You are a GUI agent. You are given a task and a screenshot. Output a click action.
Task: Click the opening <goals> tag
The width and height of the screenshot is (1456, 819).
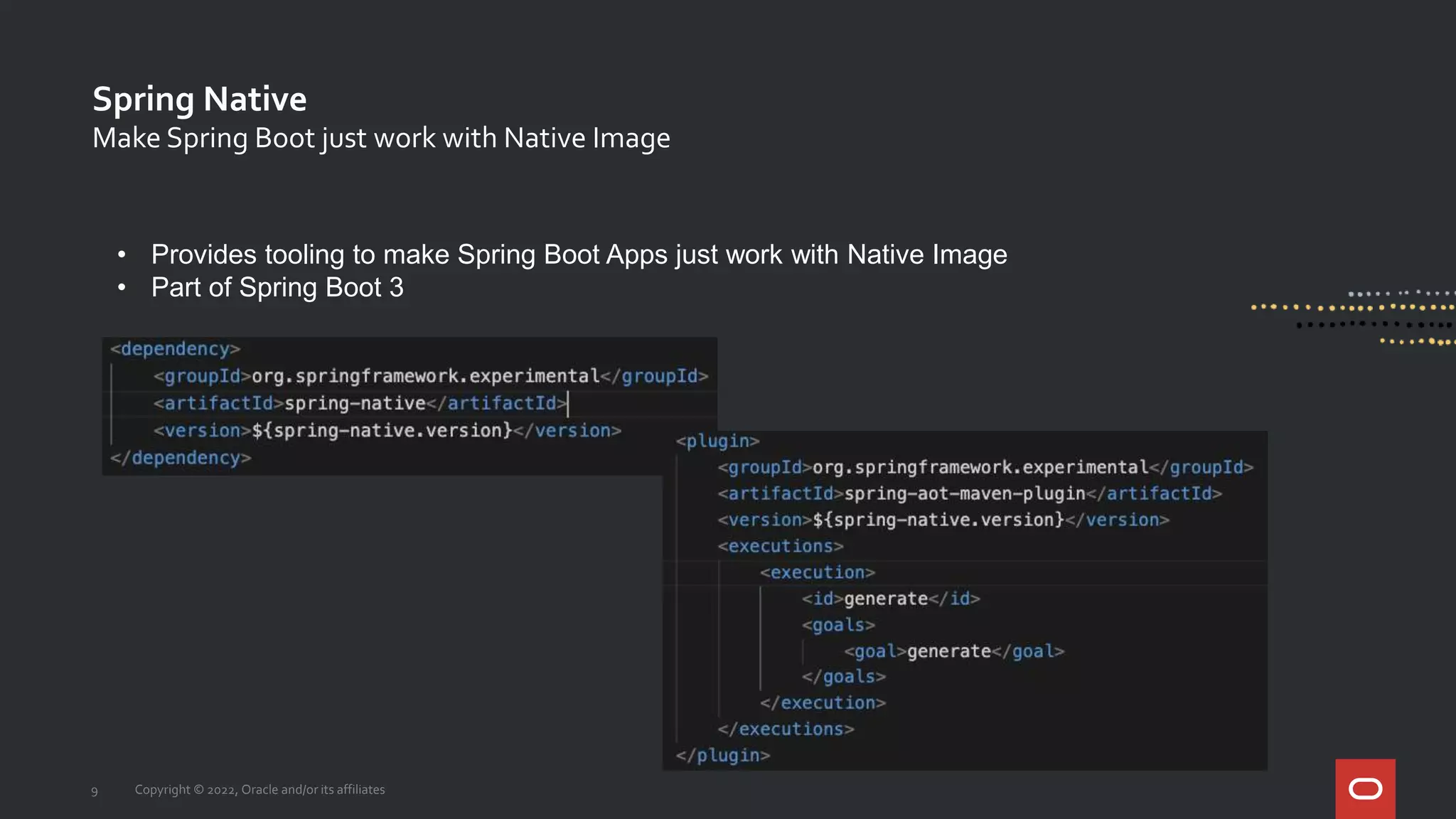838,625
